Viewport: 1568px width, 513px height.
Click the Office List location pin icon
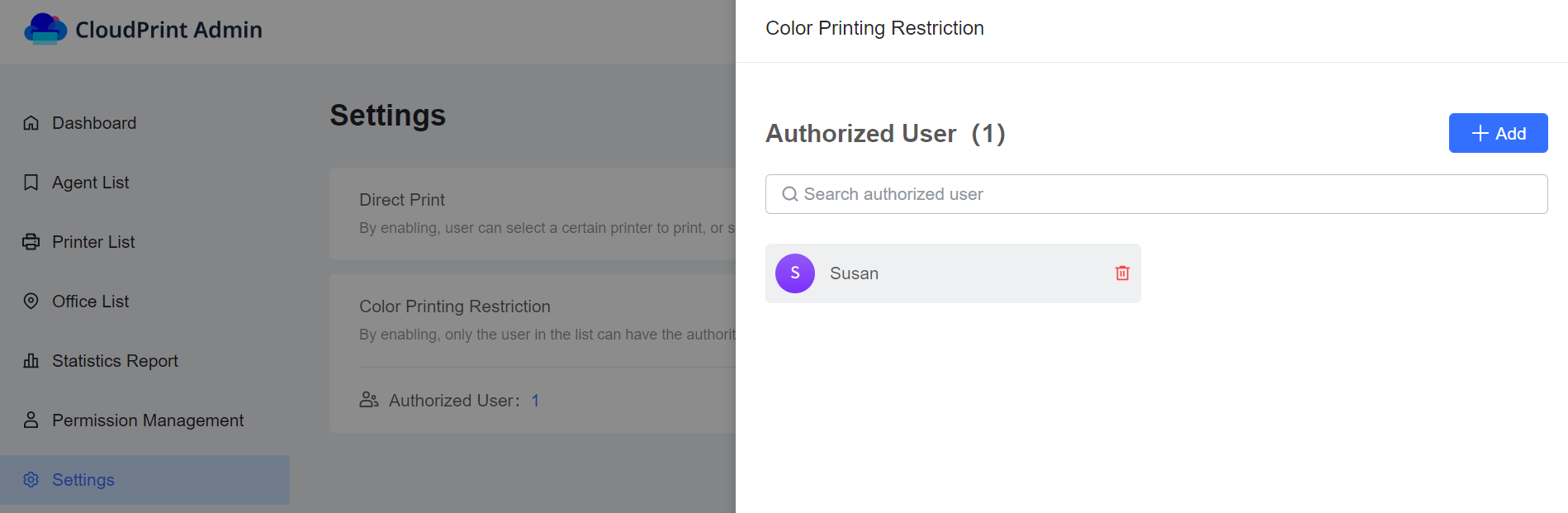click(31, 302)
